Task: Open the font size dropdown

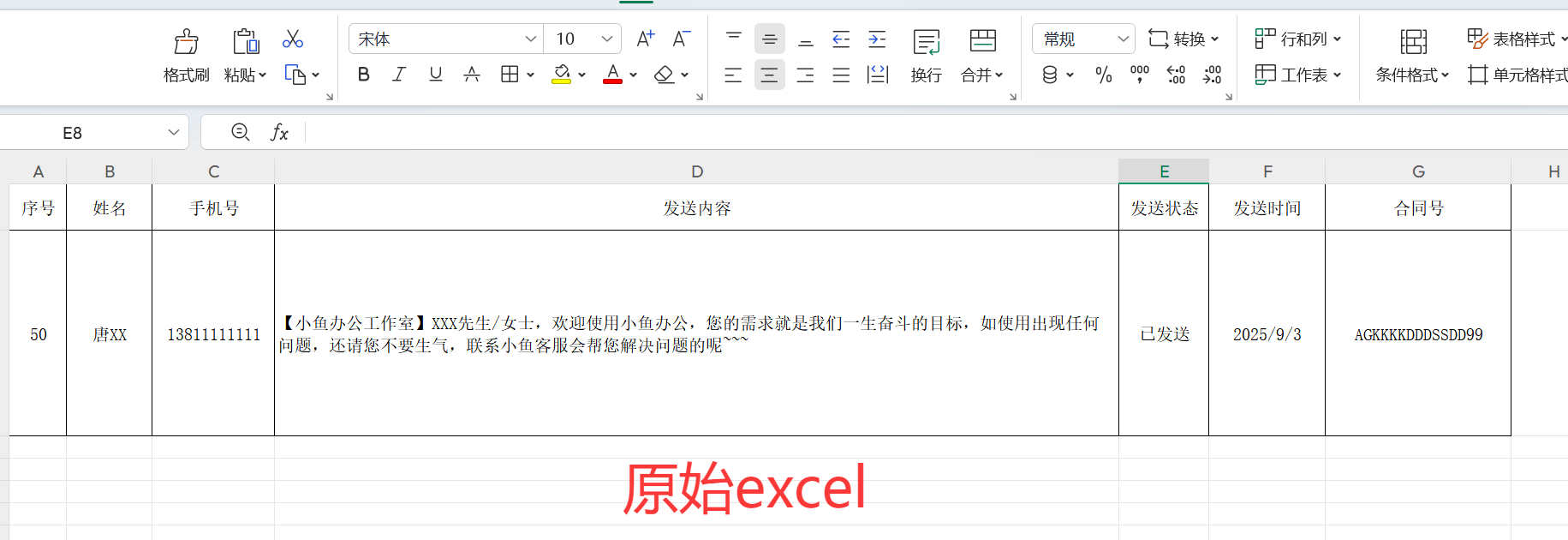Action: tap(606, 39)
